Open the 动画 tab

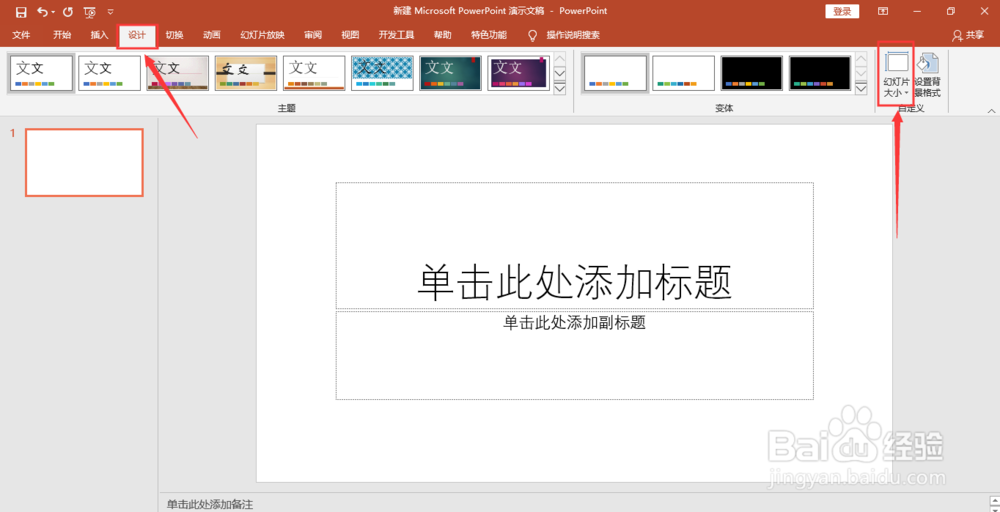tap(212, 35)
